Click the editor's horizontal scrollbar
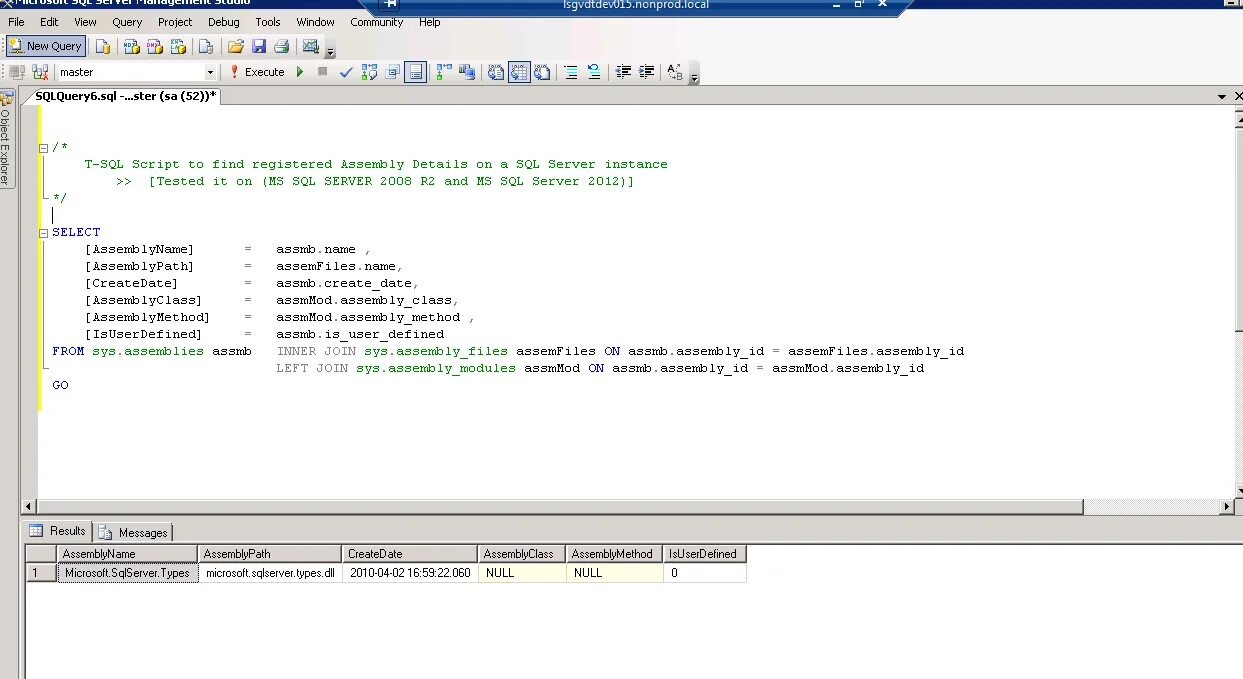 pyautogui.click(x=628, y=507)
